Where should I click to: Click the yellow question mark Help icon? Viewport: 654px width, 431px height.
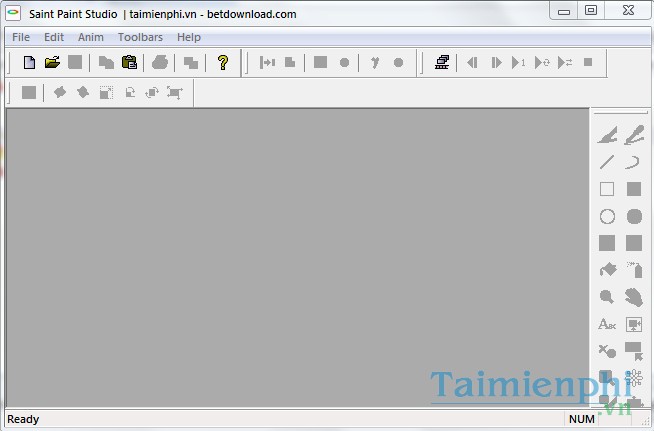[x=222, y=62]
